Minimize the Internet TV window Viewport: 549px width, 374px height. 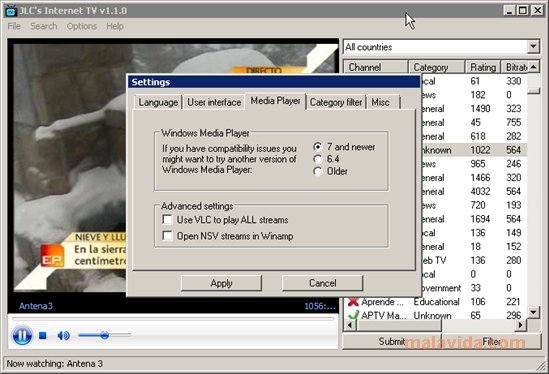coord(509,11)
